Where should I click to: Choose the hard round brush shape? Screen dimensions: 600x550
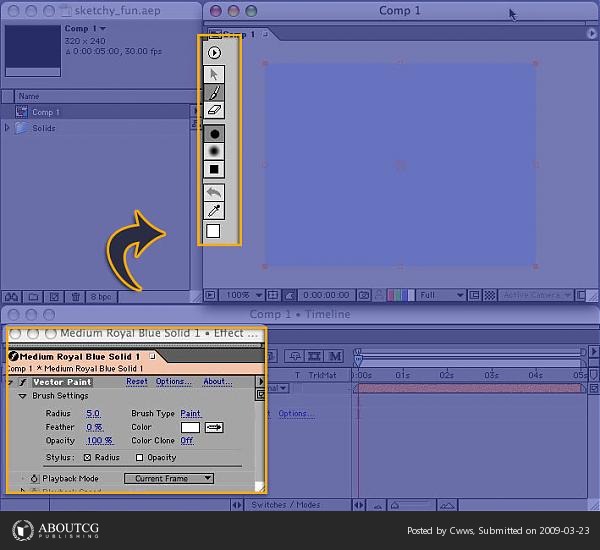tap(214, 134)
